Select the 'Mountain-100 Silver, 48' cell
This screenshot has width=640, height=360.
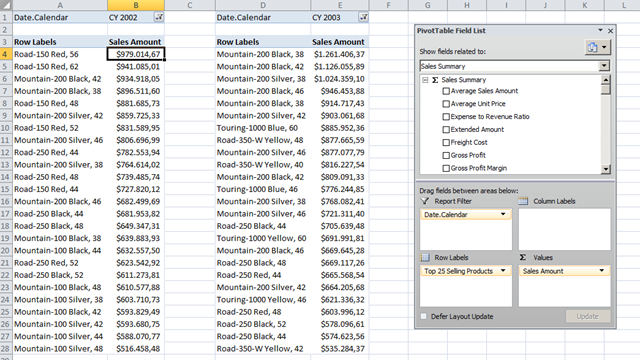60,349
